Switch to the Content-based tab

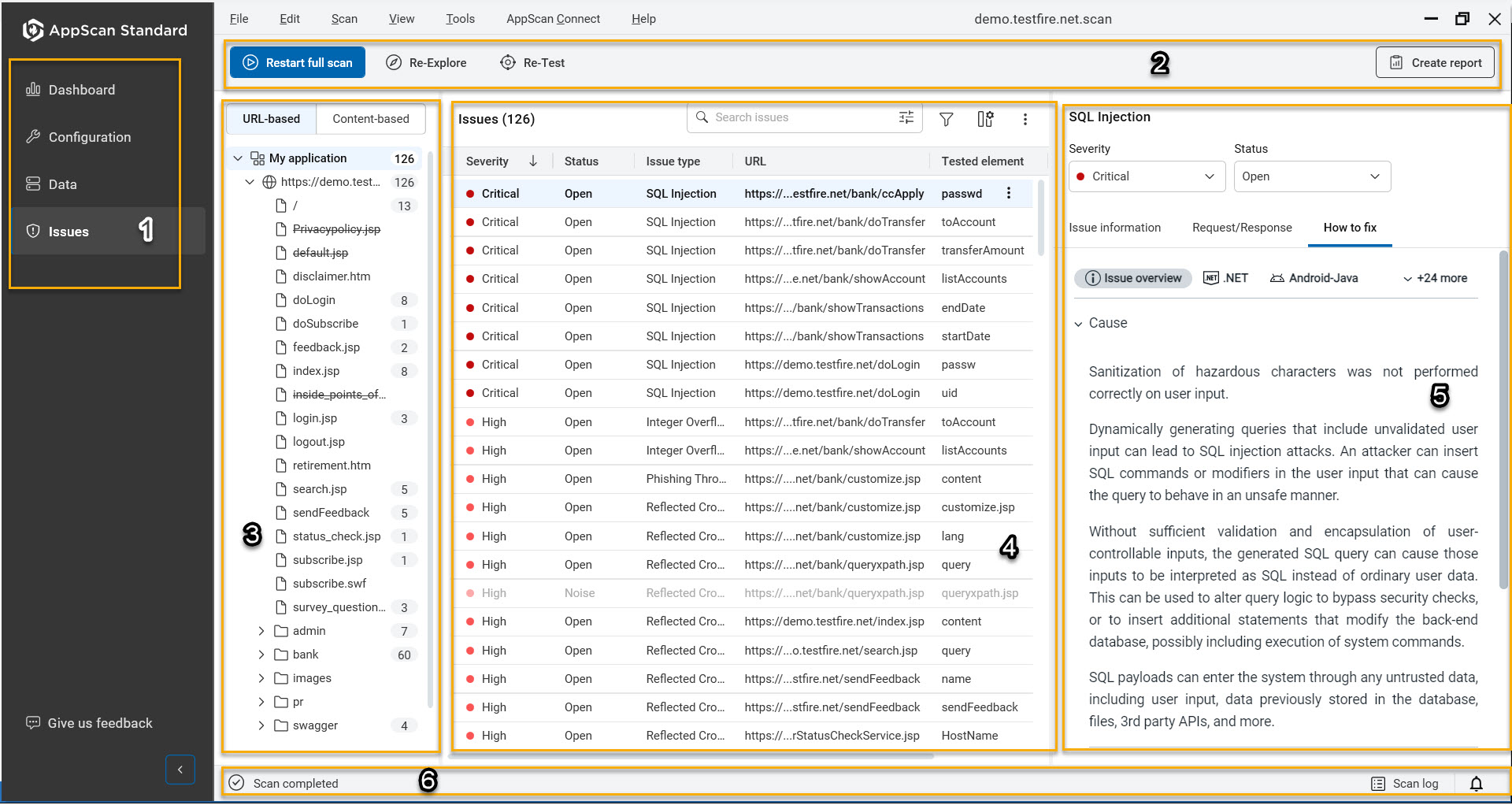click(370, 118)
